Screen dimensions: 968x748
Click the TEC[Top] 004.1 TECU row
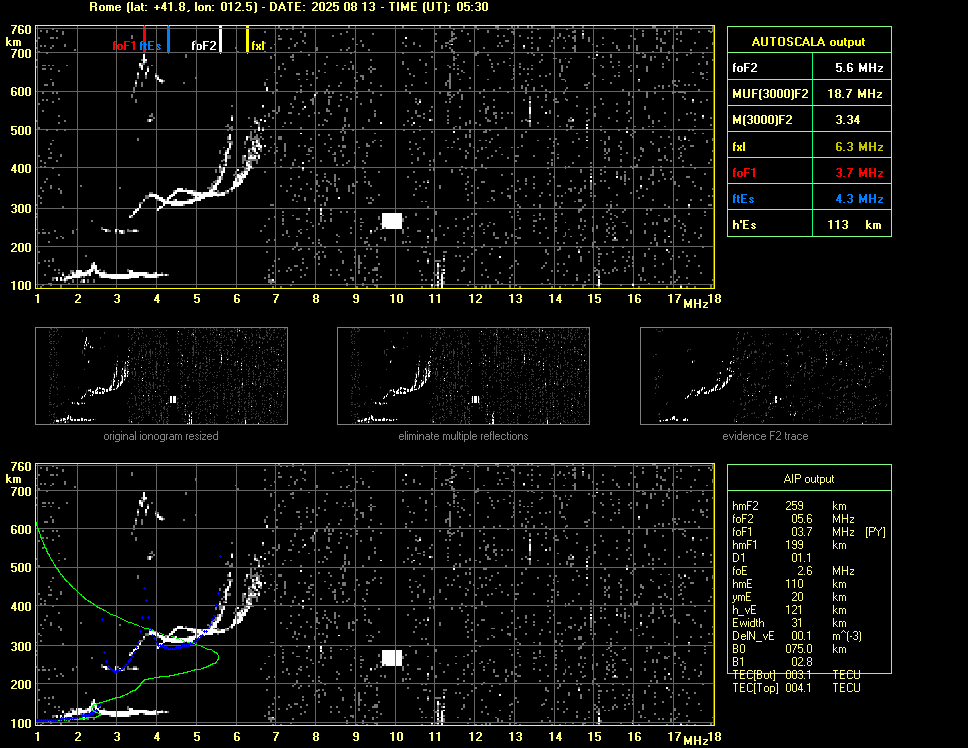pos(796,688)
